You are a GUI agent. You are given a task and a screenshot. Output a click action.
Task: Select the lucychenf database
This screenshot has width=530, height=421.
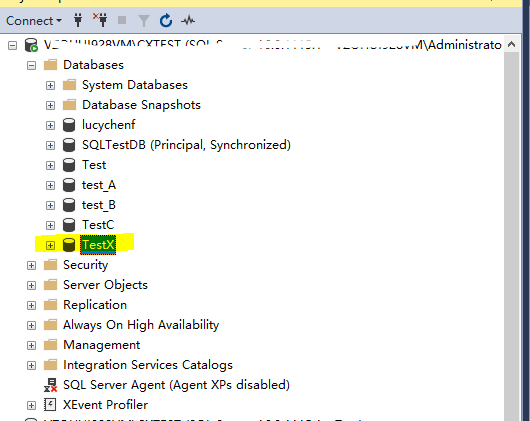point(109,125)
